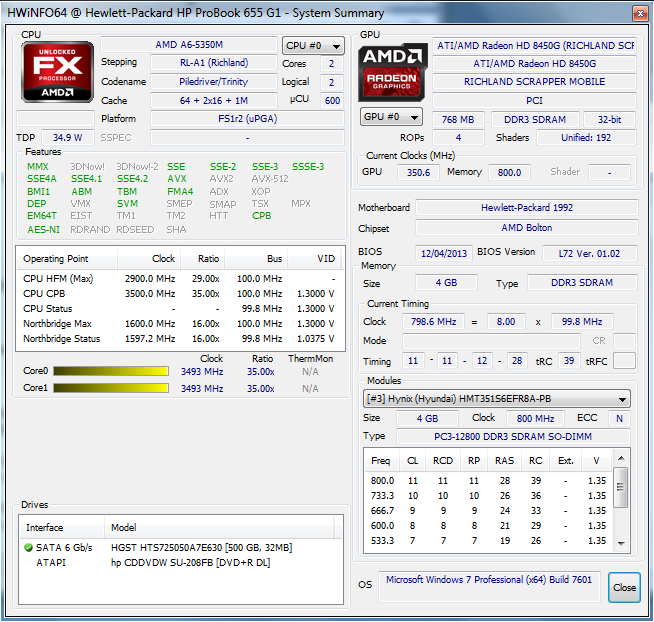Click the TDP value 34.9 W
This screenshot has width=654, height=622.
click(x=67, y=137)
